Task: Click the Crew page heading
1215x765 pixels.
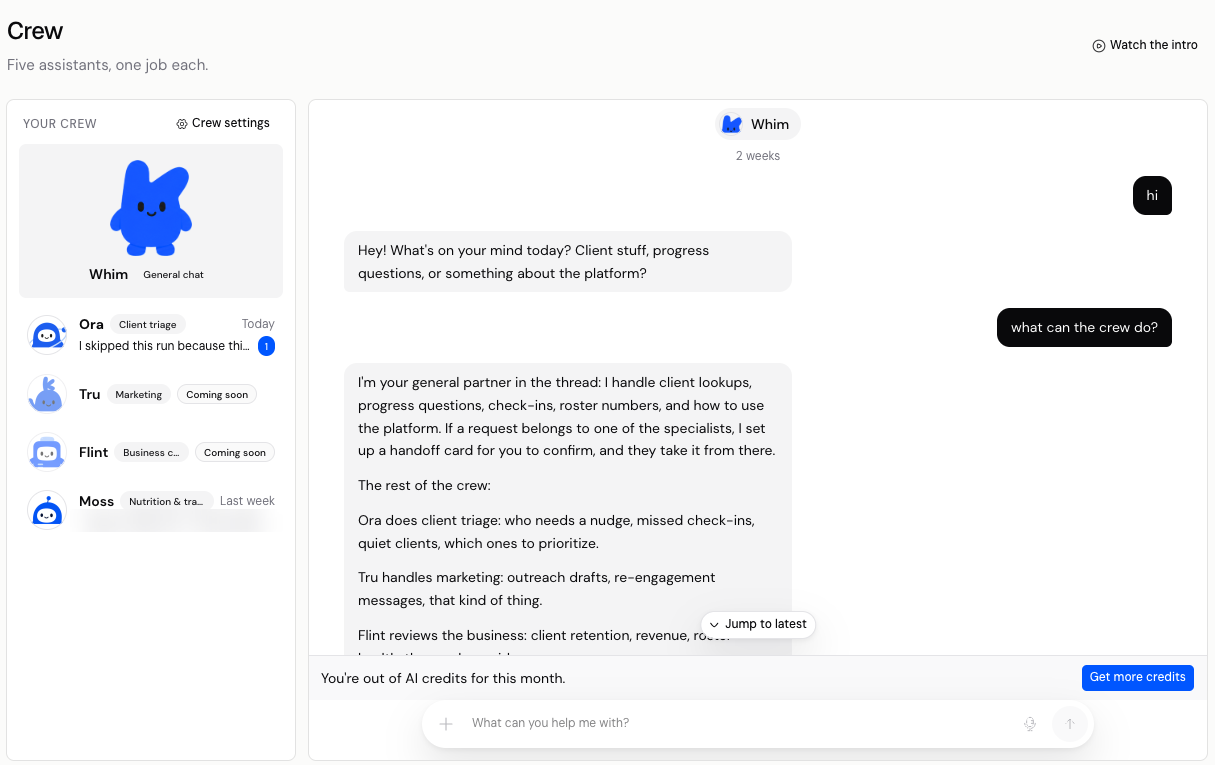Action: click(35, 31)
